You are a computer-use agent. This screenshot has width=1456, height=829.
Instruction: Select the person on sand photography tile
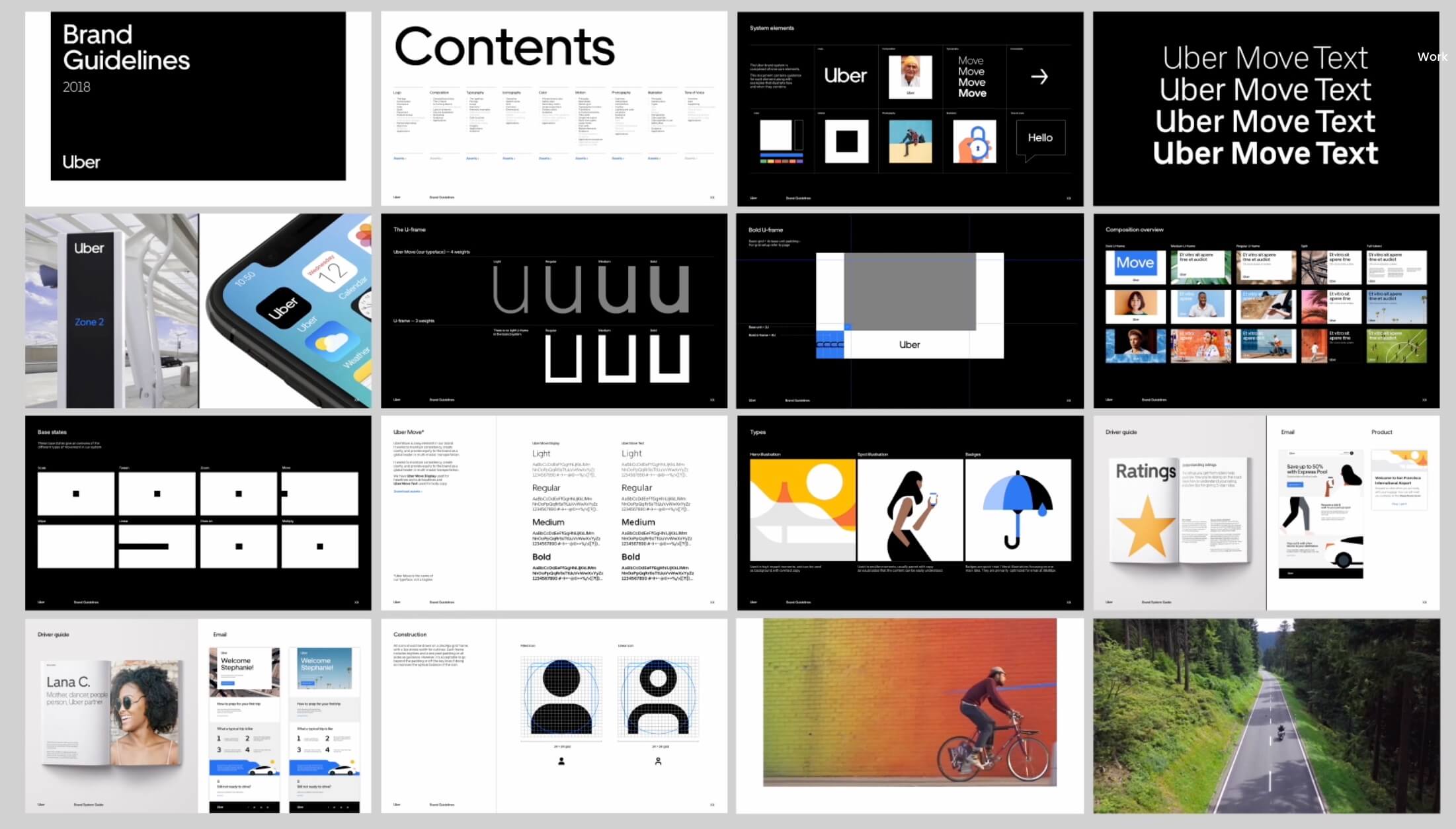pos(910,141)
